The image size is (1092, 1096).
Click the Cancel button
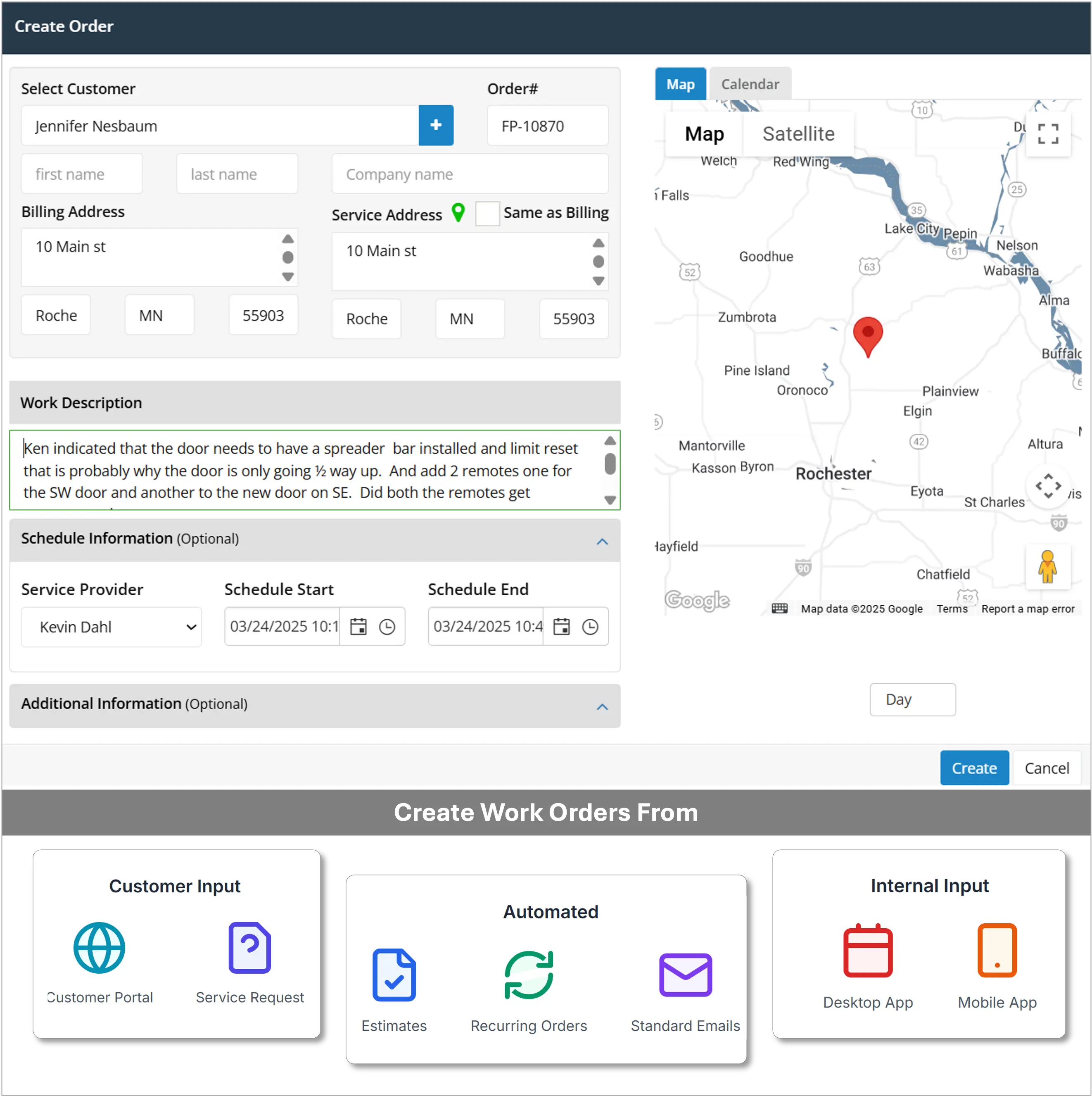coord(1046,768)
